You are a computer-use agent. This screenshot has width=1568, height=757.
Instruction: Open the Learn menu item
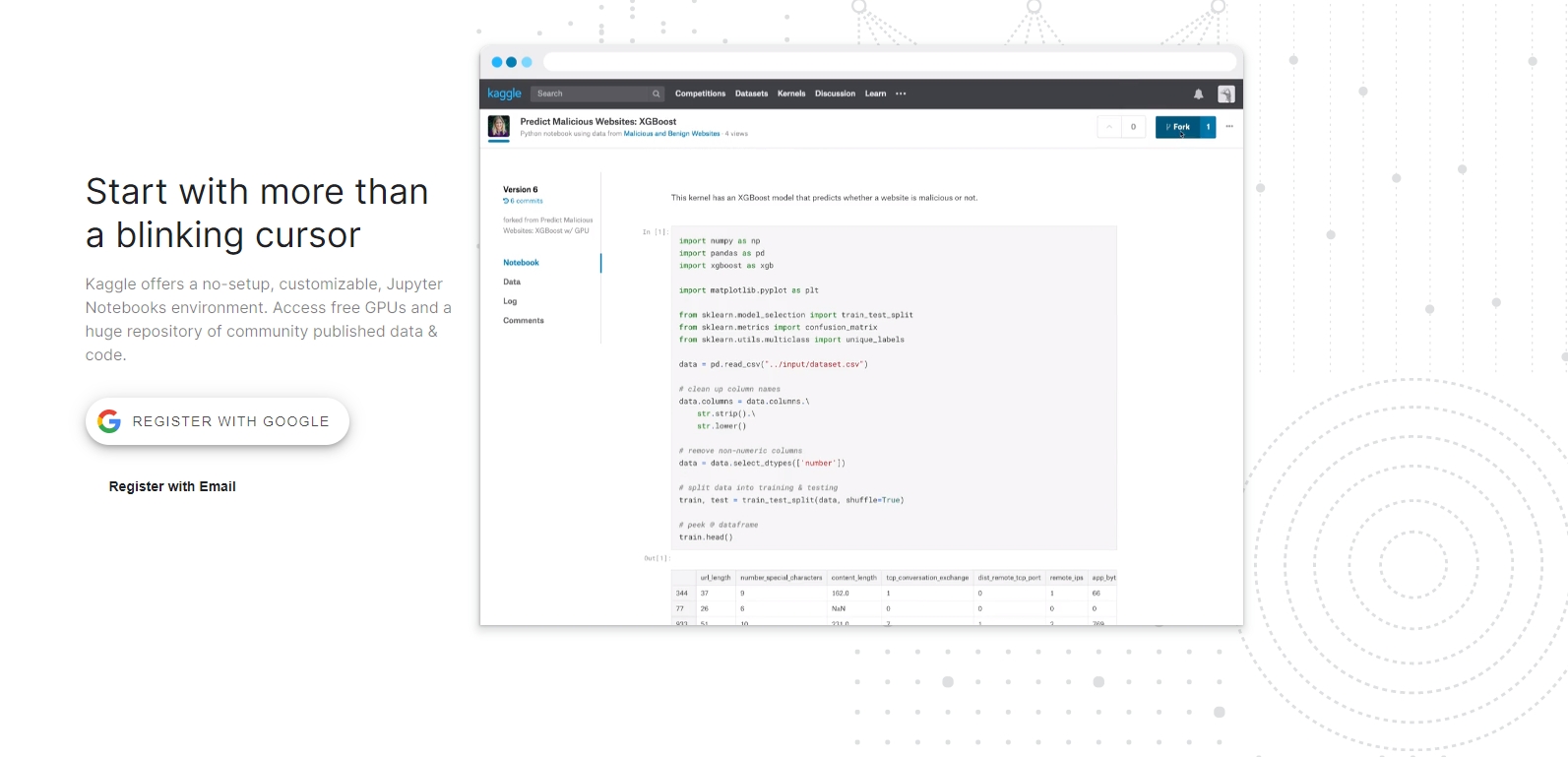pos(875,94)
